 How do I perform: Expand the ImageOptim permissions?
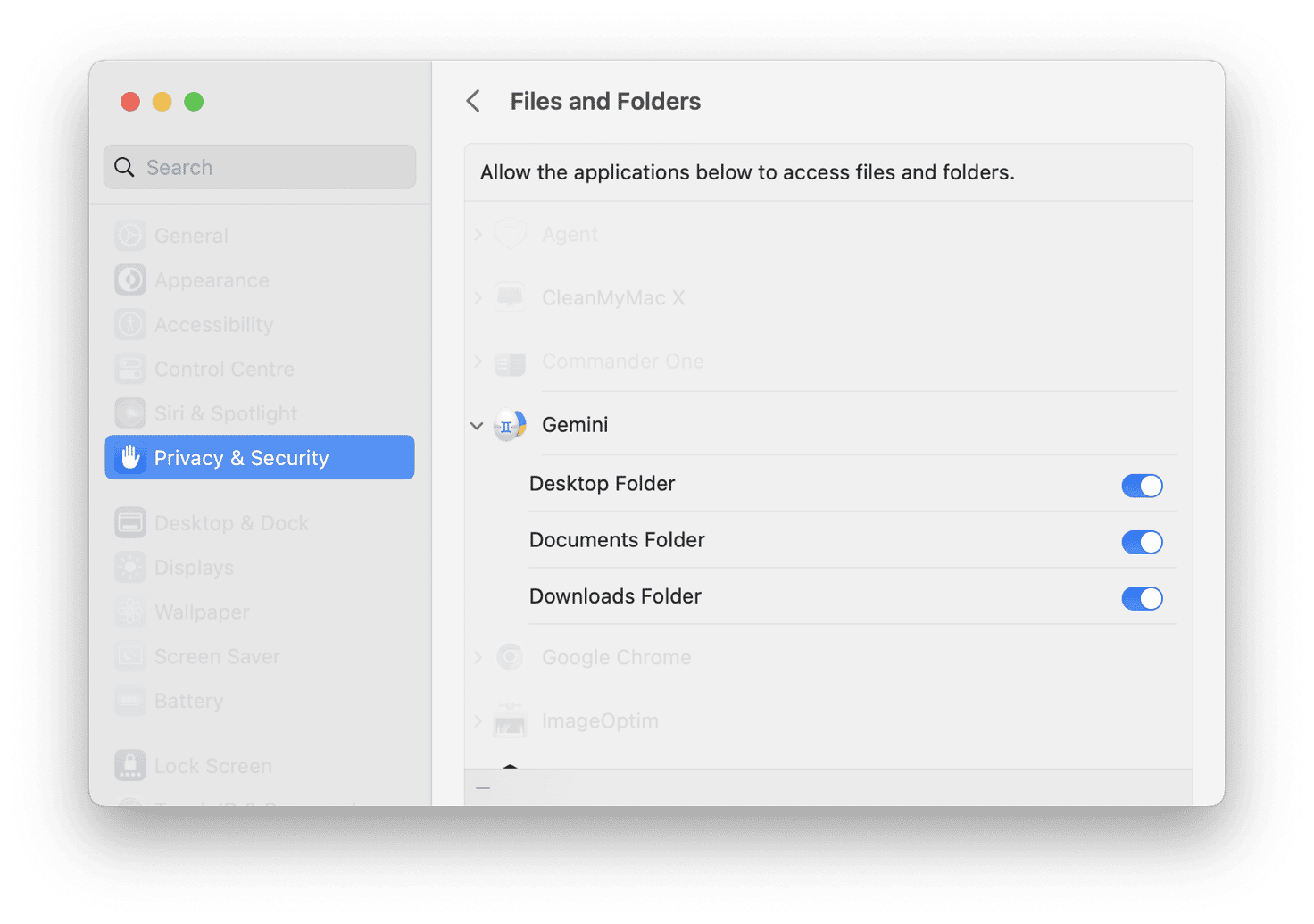coord(478,720)
